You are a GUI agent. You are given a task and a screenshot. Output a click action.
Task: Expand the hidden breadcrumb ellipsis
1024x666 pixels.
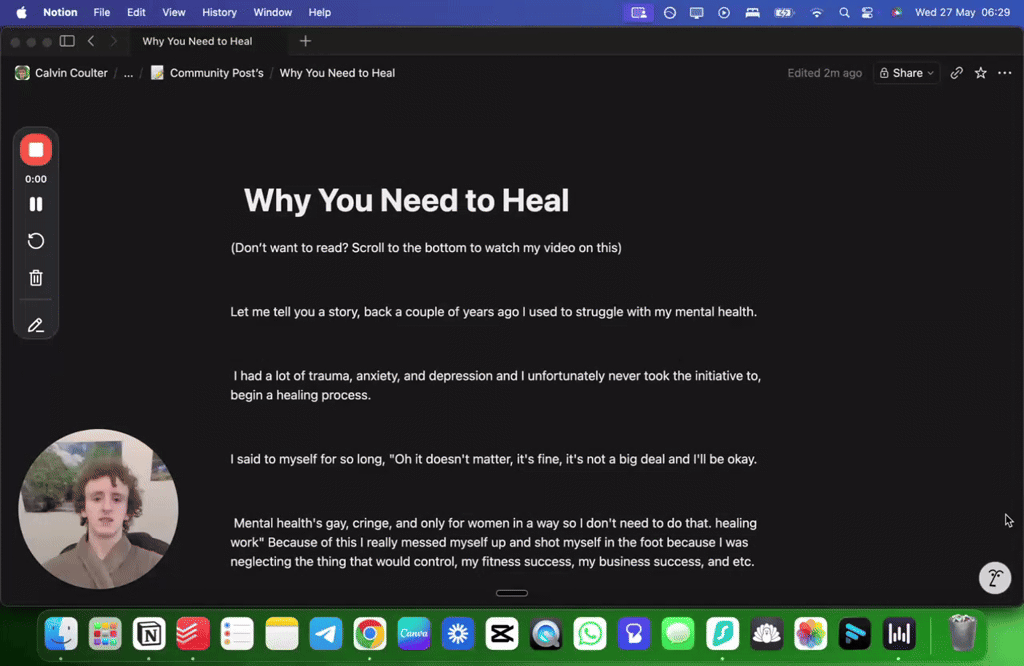point(128,73)
